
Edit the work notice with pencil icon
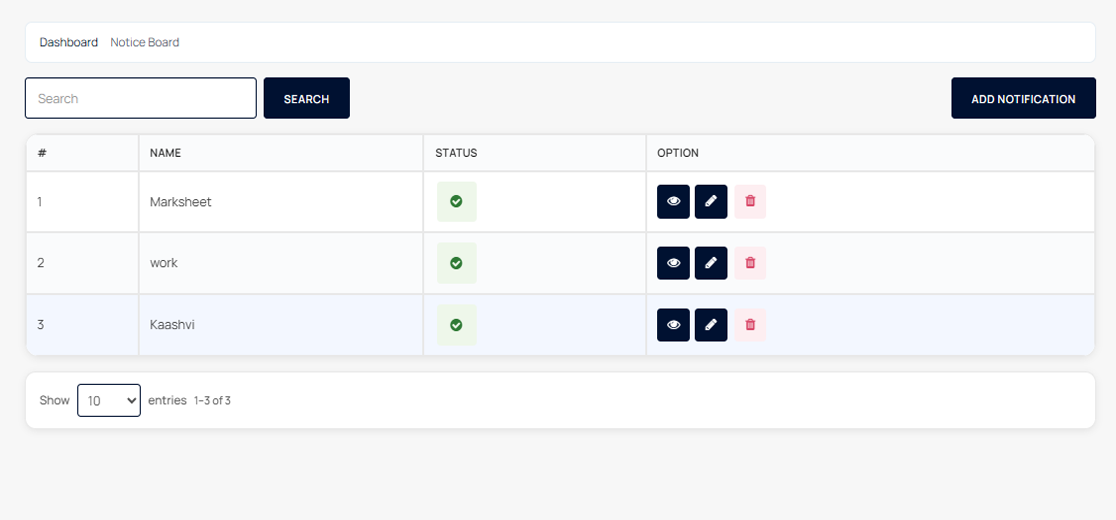tap(711, 263)
